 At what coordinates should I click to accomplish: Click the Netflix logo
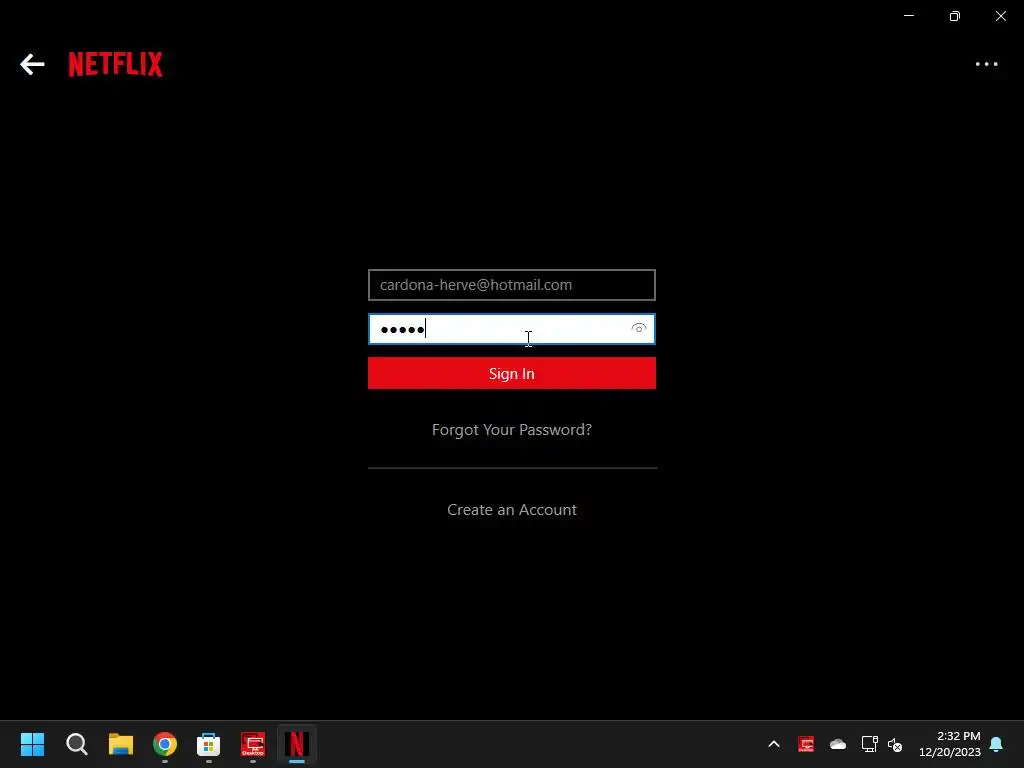coord(116,64)
